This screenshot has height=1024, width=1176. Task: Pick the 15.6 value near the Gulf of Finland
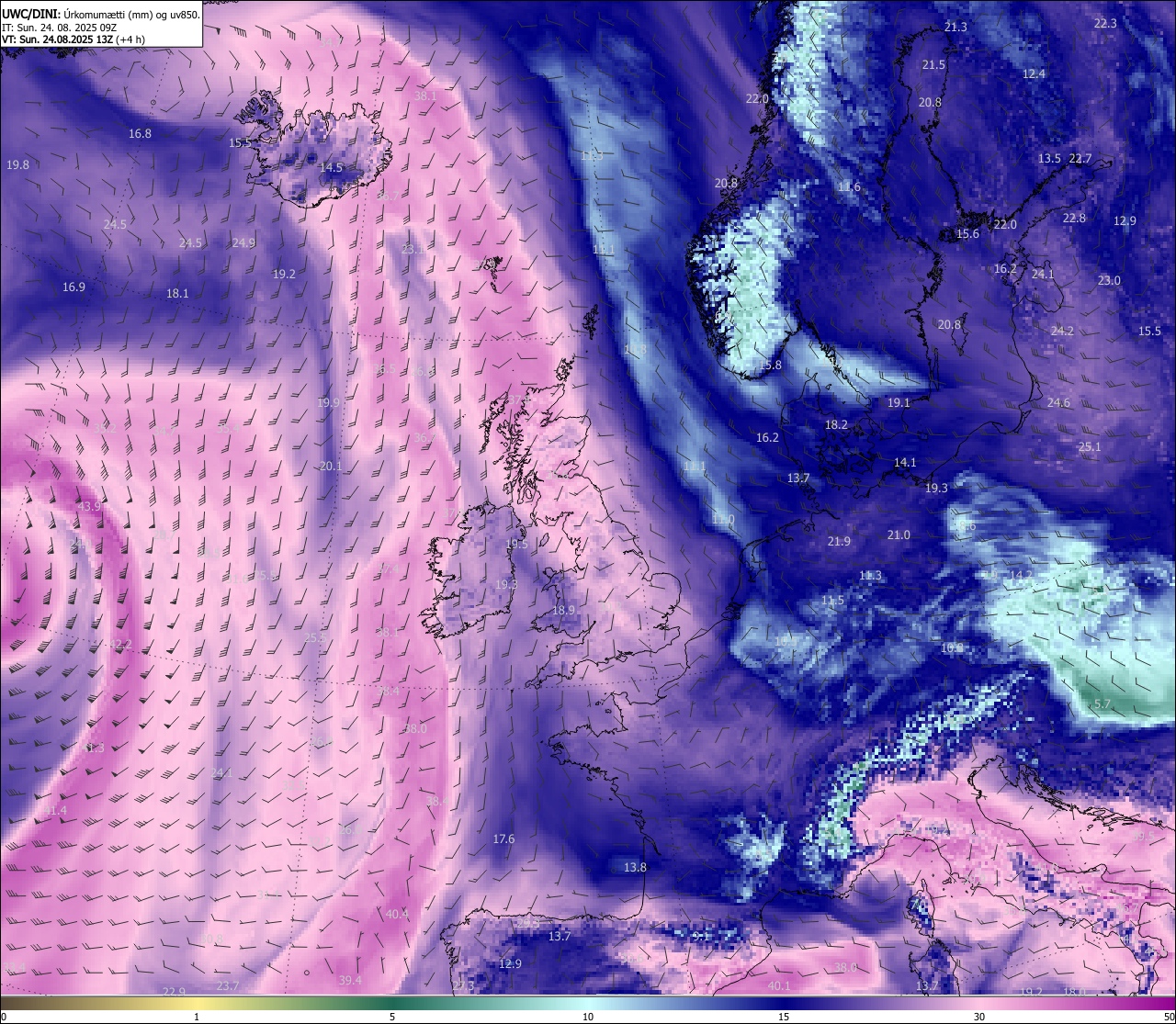click(x=967, y=234)
